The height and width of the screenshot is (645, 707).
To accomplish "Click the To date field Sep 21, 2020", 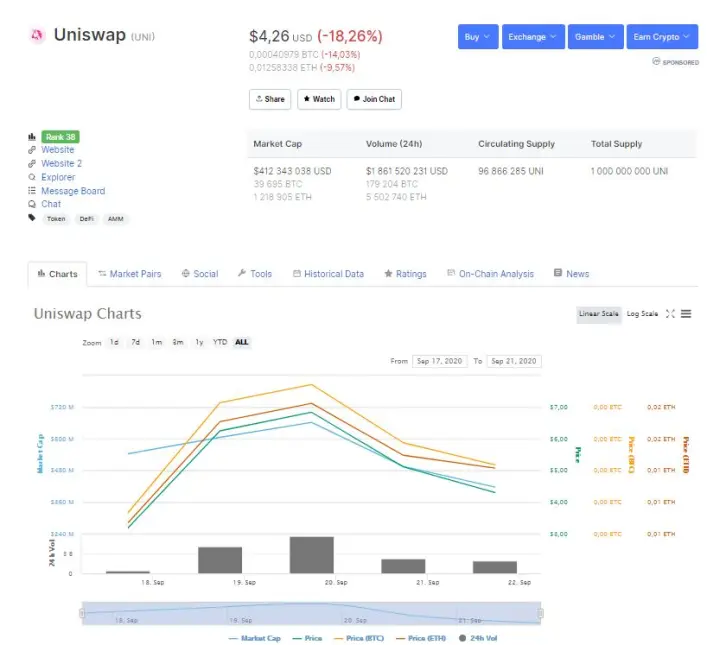I will click(x=514, y=361).
